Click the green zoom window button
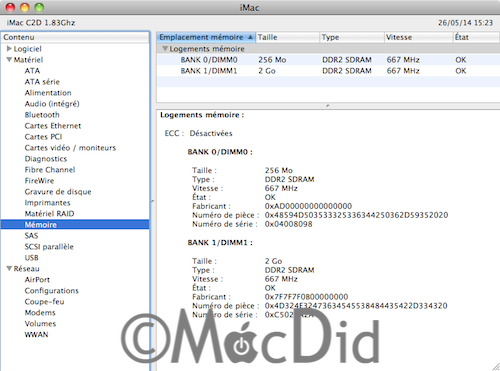 (x=39, y=7)
